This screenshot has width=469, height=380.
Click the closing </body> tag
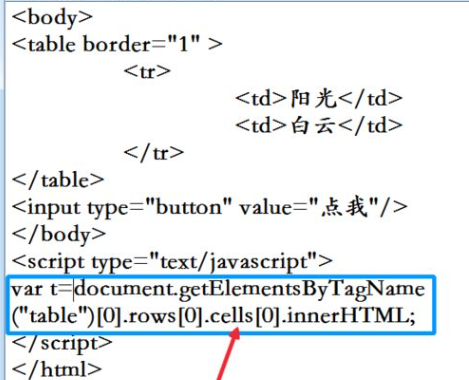coord(59,234)
